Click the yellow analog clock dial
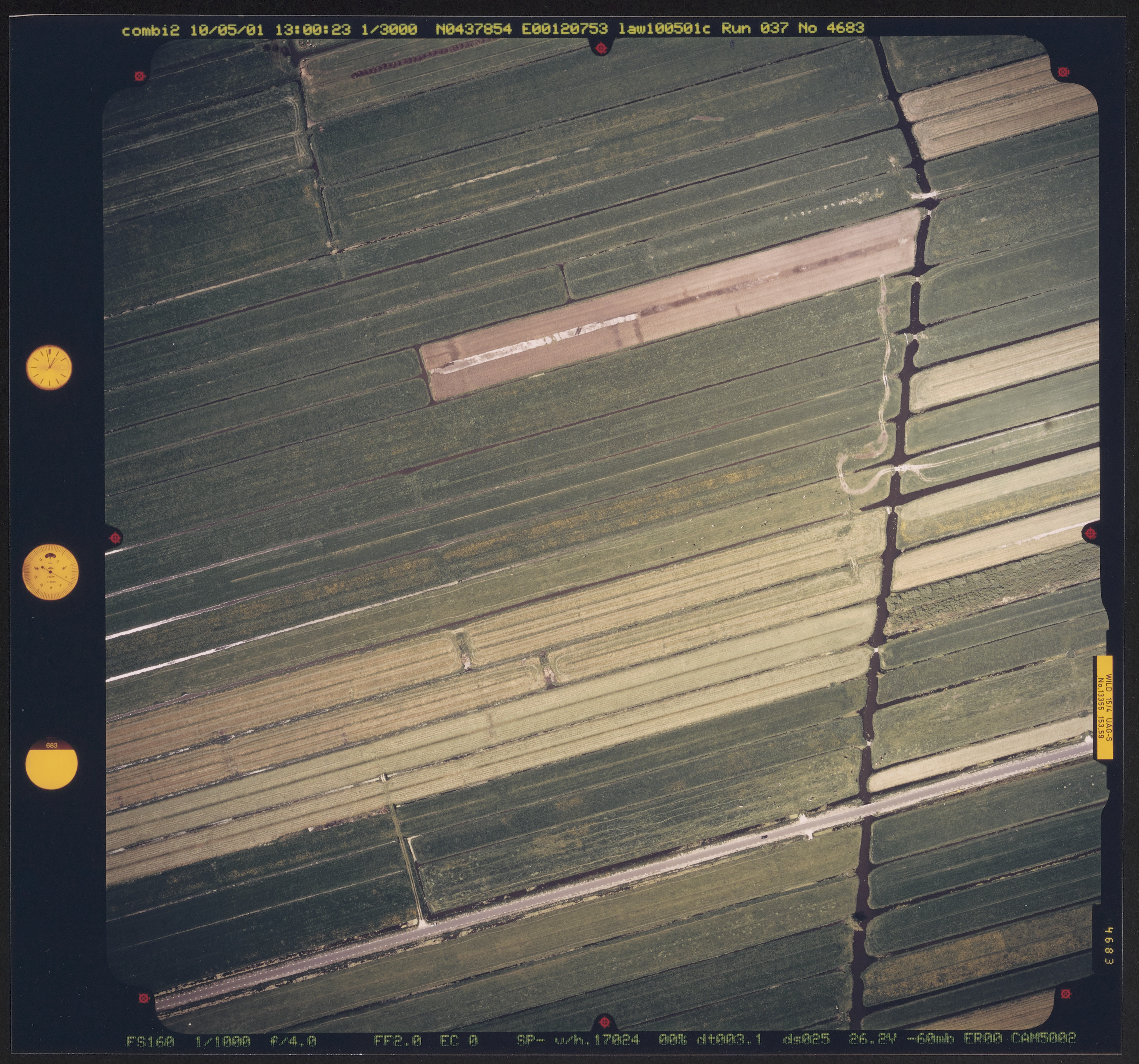Viewport: 1139px width, 1064px height. click(49, 367)
